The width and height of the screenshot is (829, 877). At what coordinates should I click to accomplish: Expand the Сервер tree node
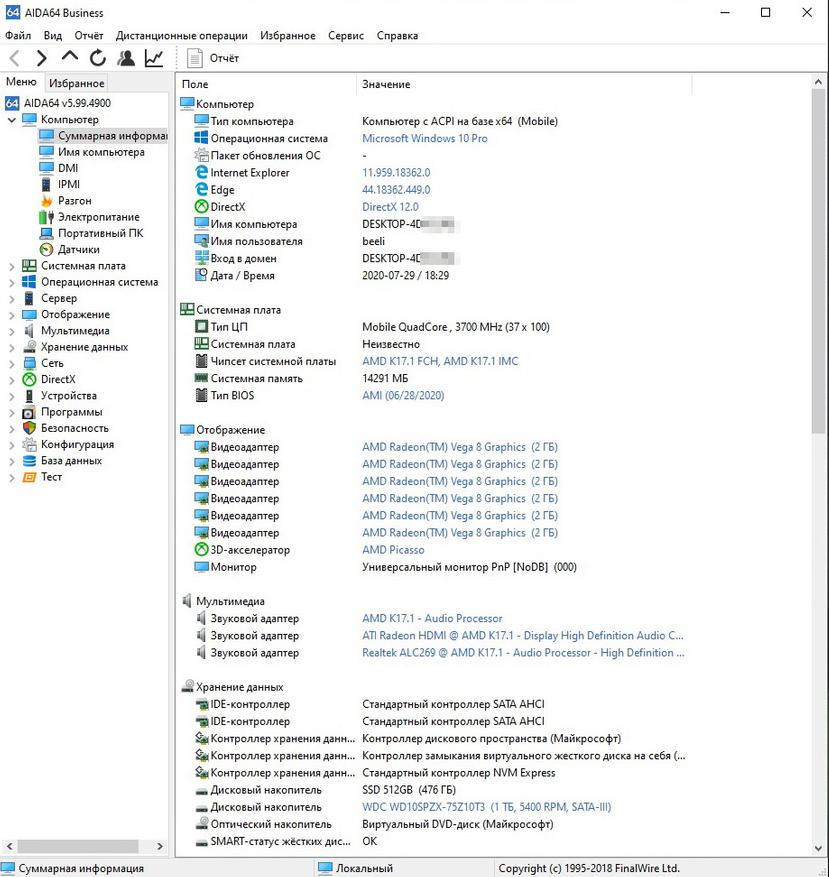pyautogui.click(x=12, y=299)
